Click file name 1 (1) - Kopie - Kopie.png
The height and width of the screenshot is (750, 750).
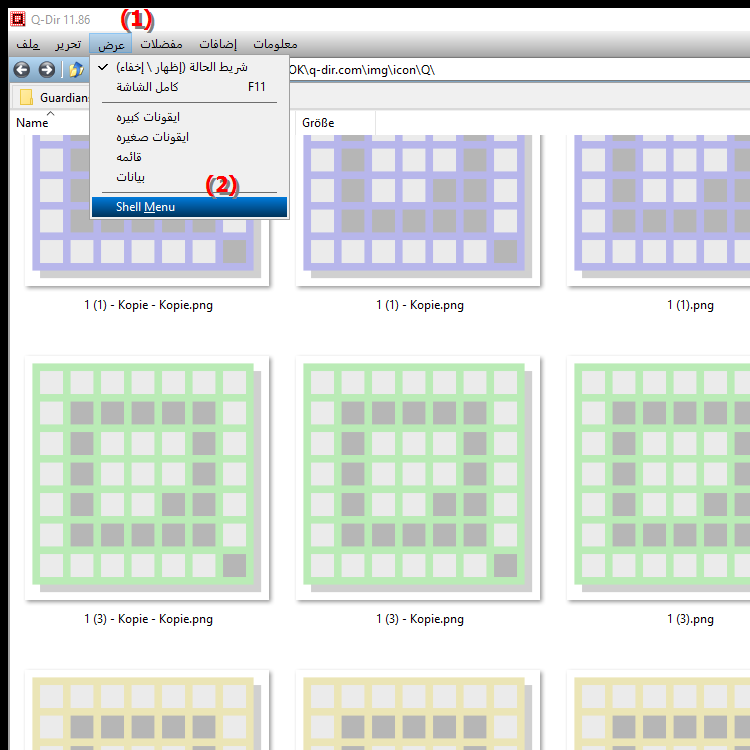148,305
